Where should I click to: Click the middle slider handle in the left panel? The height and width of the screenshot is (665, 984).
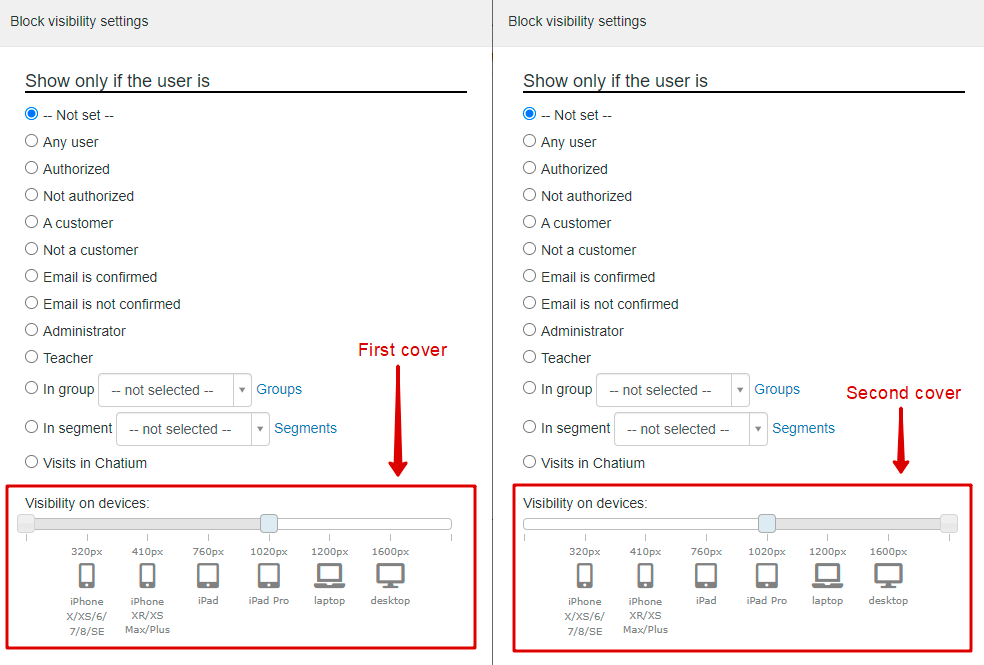[x=269, y=523]
